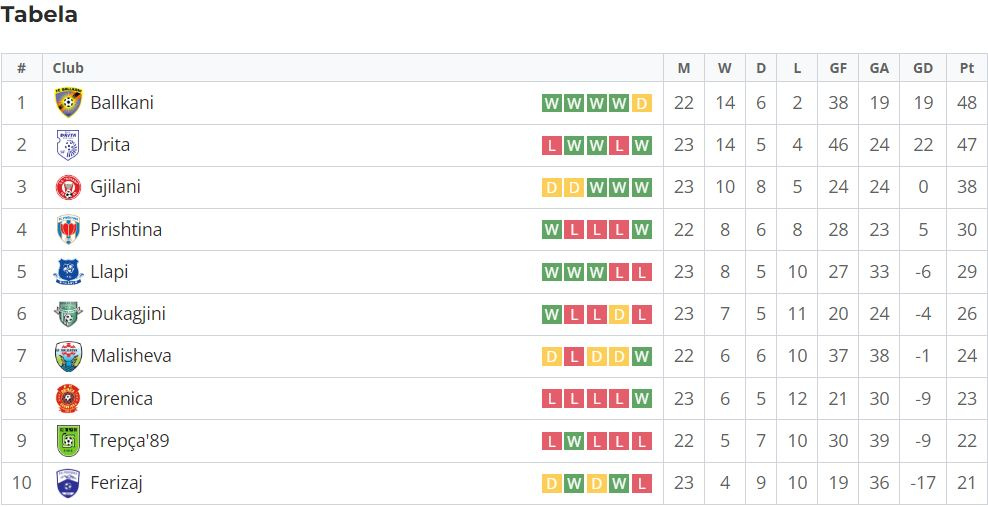The height and width of the screenshot is (507, 988).
Task: Click Ballkani's yellow D form badge
Action: [x=642, y=103]
